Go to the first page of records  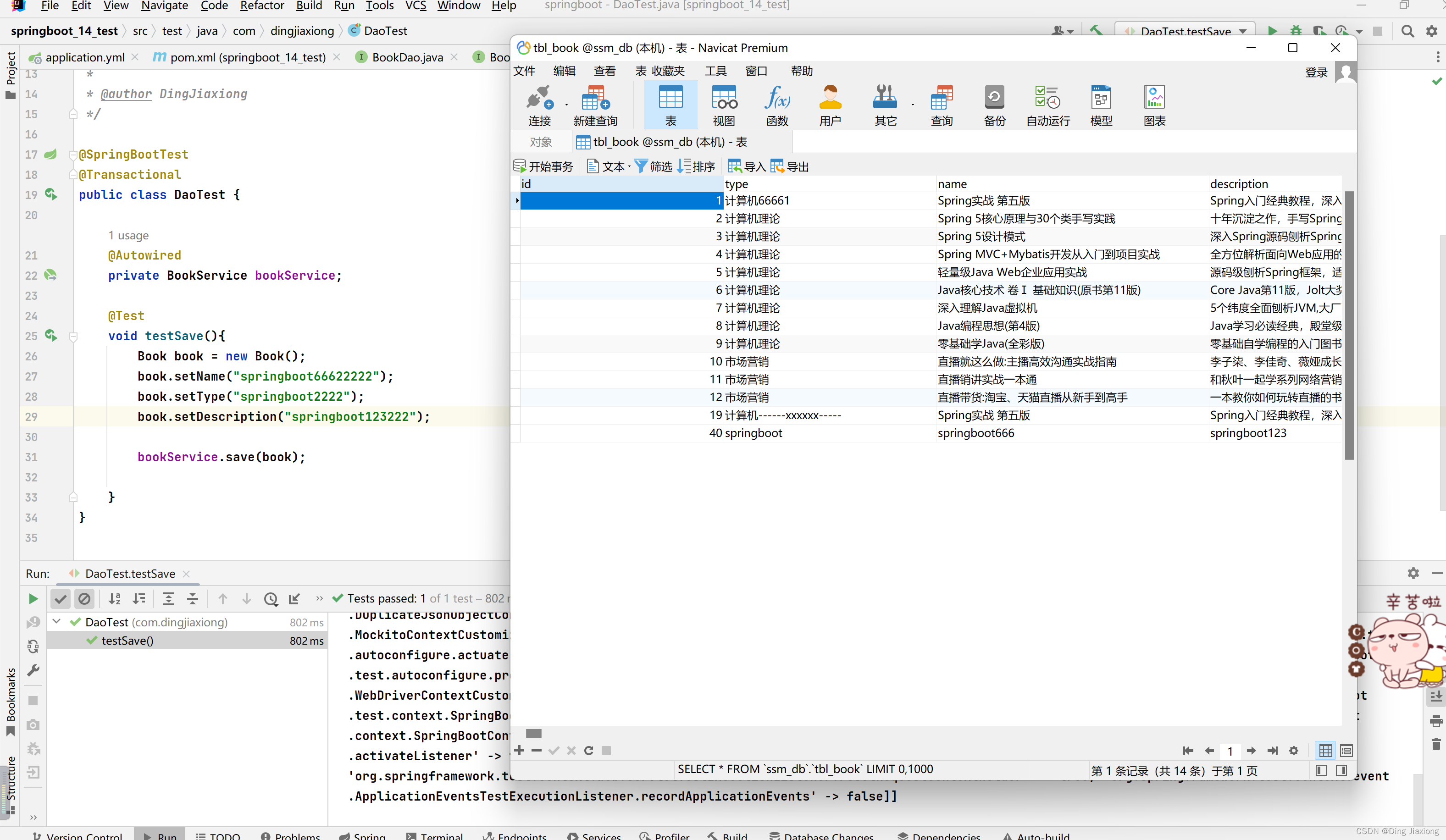pos(1188,751)
